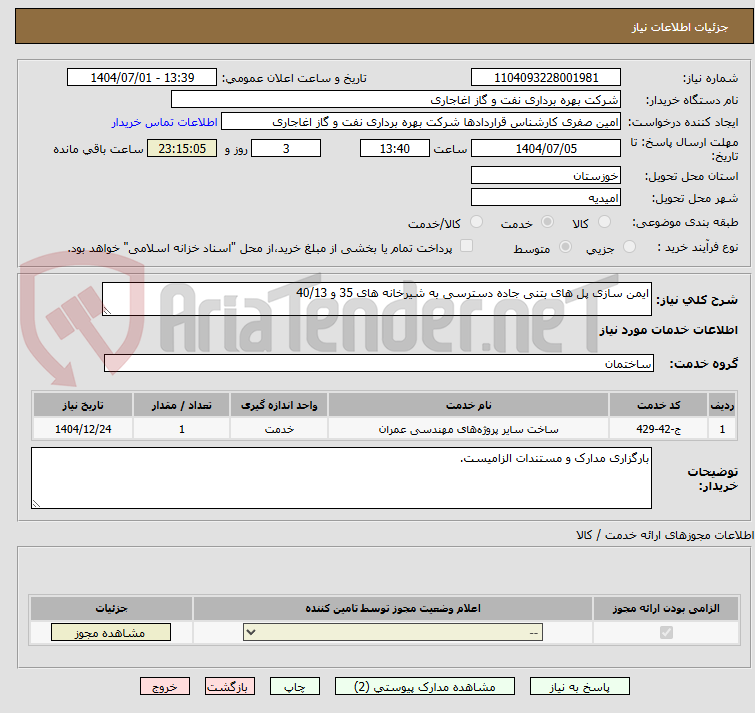Toggle the treasury bonds payment checkbox
755x713 pixels.
466,247
